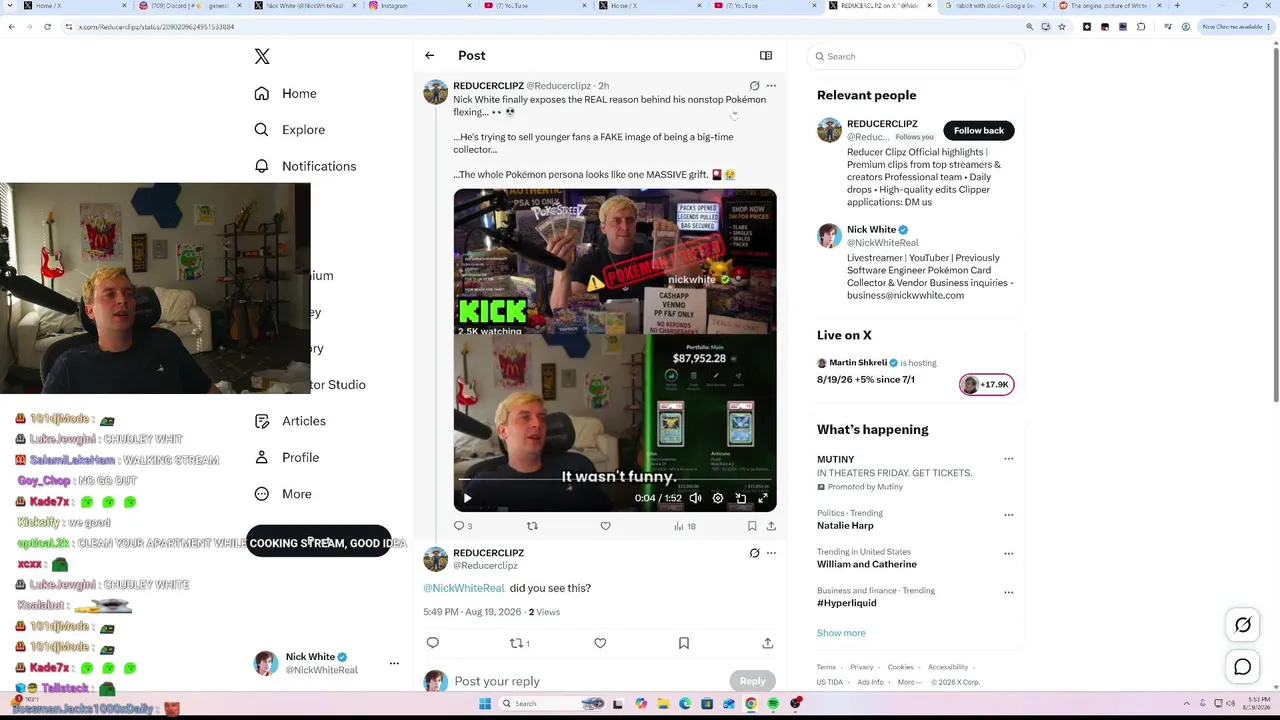
Task: Expand the video to fullscreen
Action: click(763, 498)
